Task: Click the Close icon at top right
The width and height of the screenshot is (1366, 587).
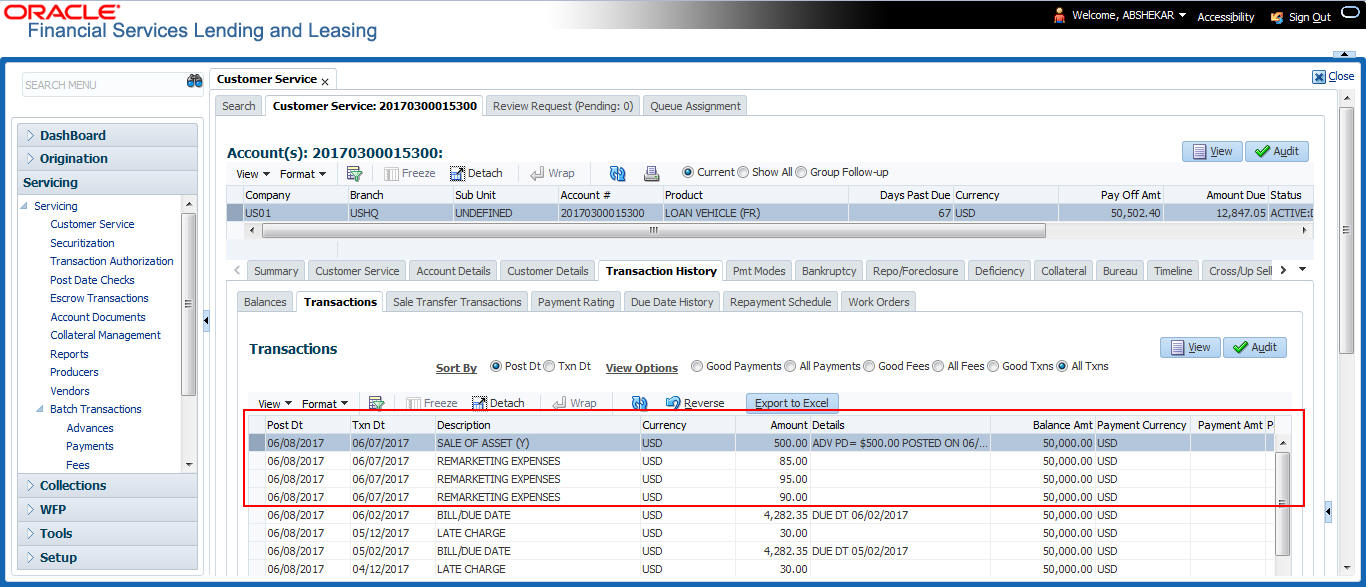Action: click(x=1319, y=76)
